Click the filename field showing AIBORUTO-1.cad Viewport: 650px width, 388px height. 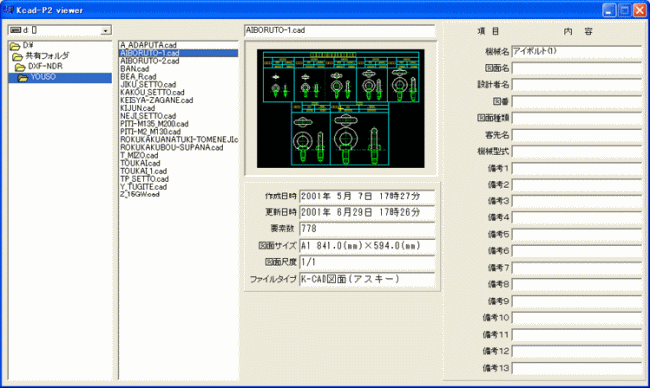tap(340, 31)
